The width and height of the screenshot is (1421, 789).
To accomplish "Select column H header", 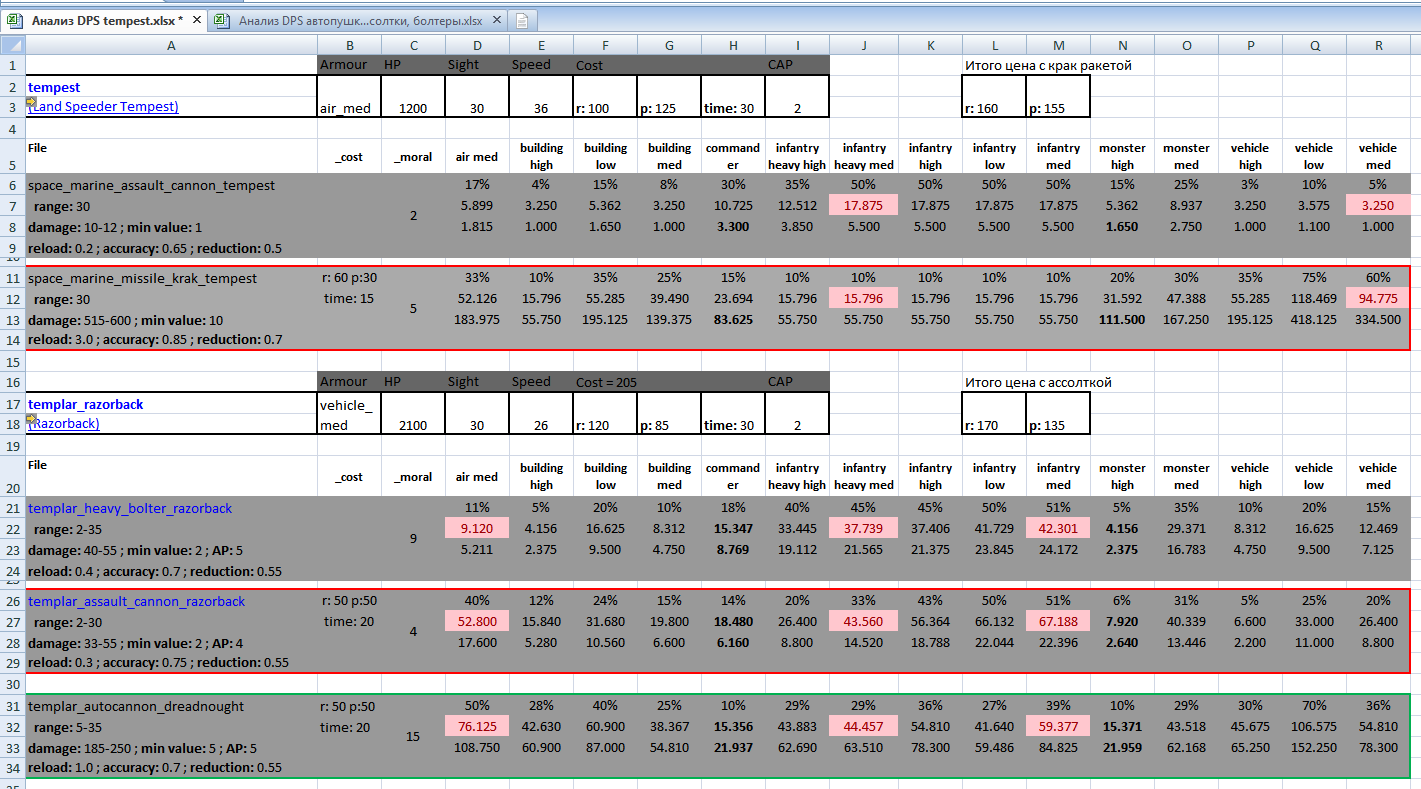I will 733,45.
